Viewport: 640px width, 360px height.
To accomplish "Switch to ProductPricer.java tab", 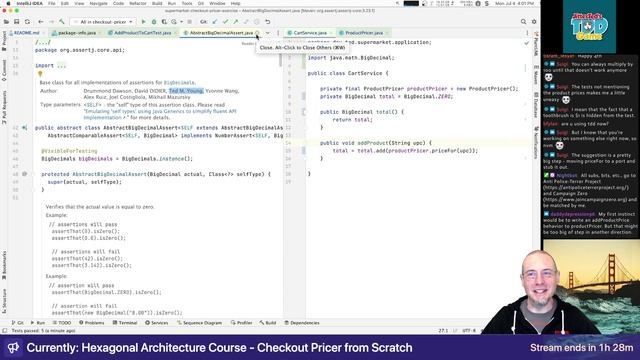I will click(x=364, y=33).
